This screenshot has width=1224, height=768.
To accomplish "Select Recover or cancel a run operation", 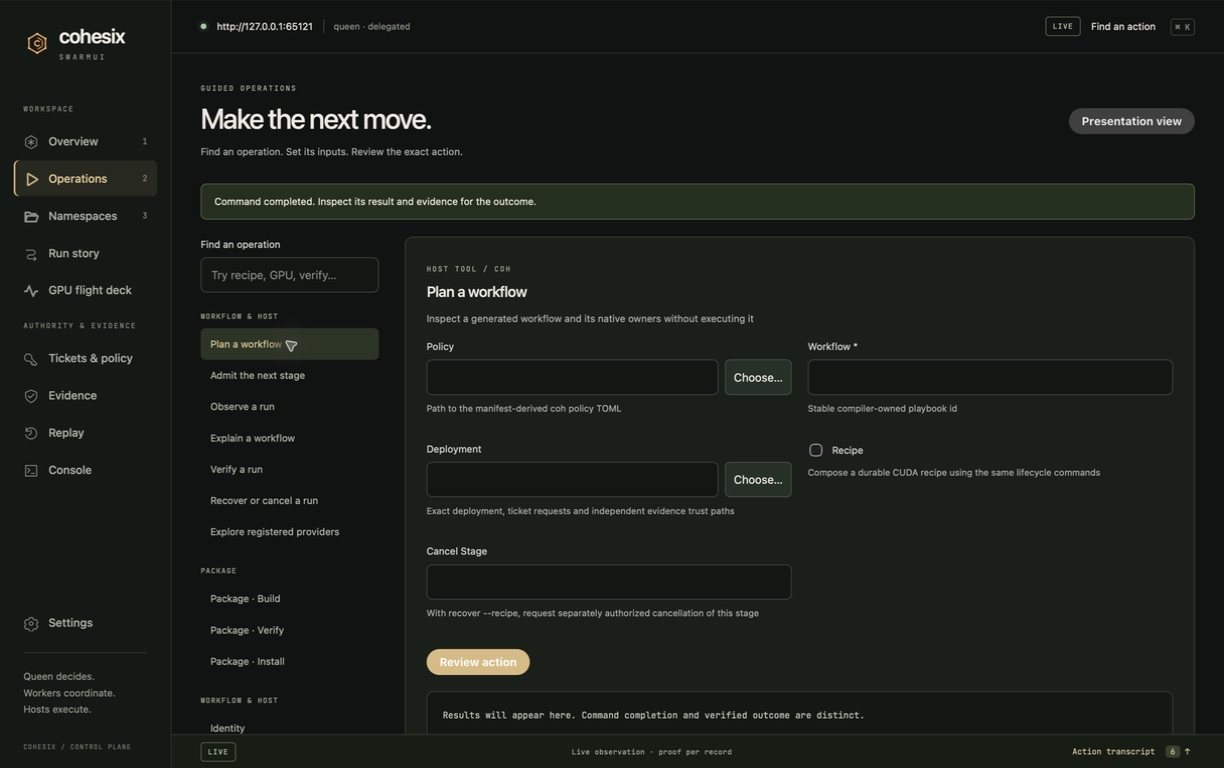I will [x=290, y=501].
